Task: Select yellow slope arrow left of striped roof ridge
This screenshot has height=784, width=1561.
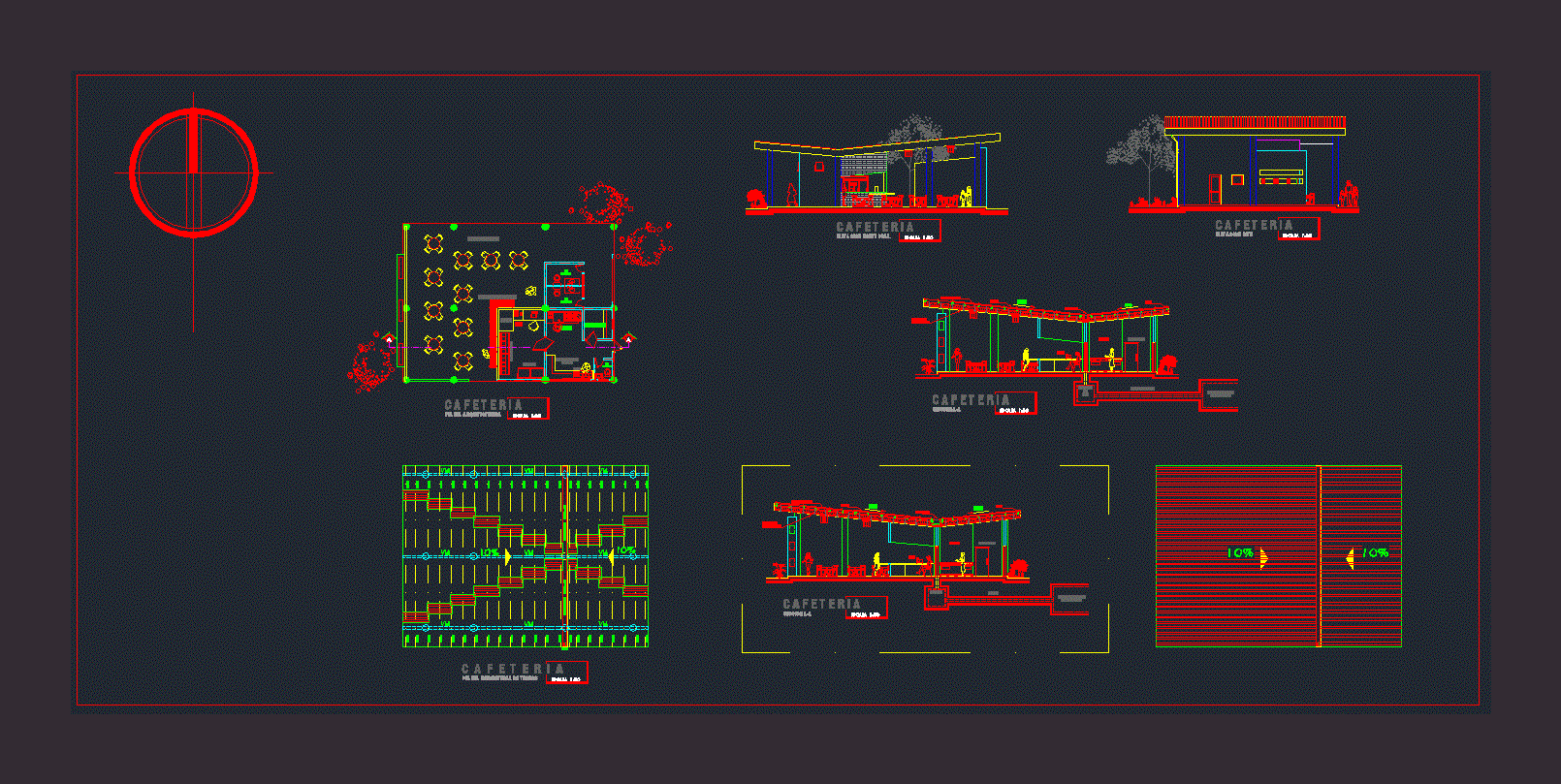Action: [1263, 557]
